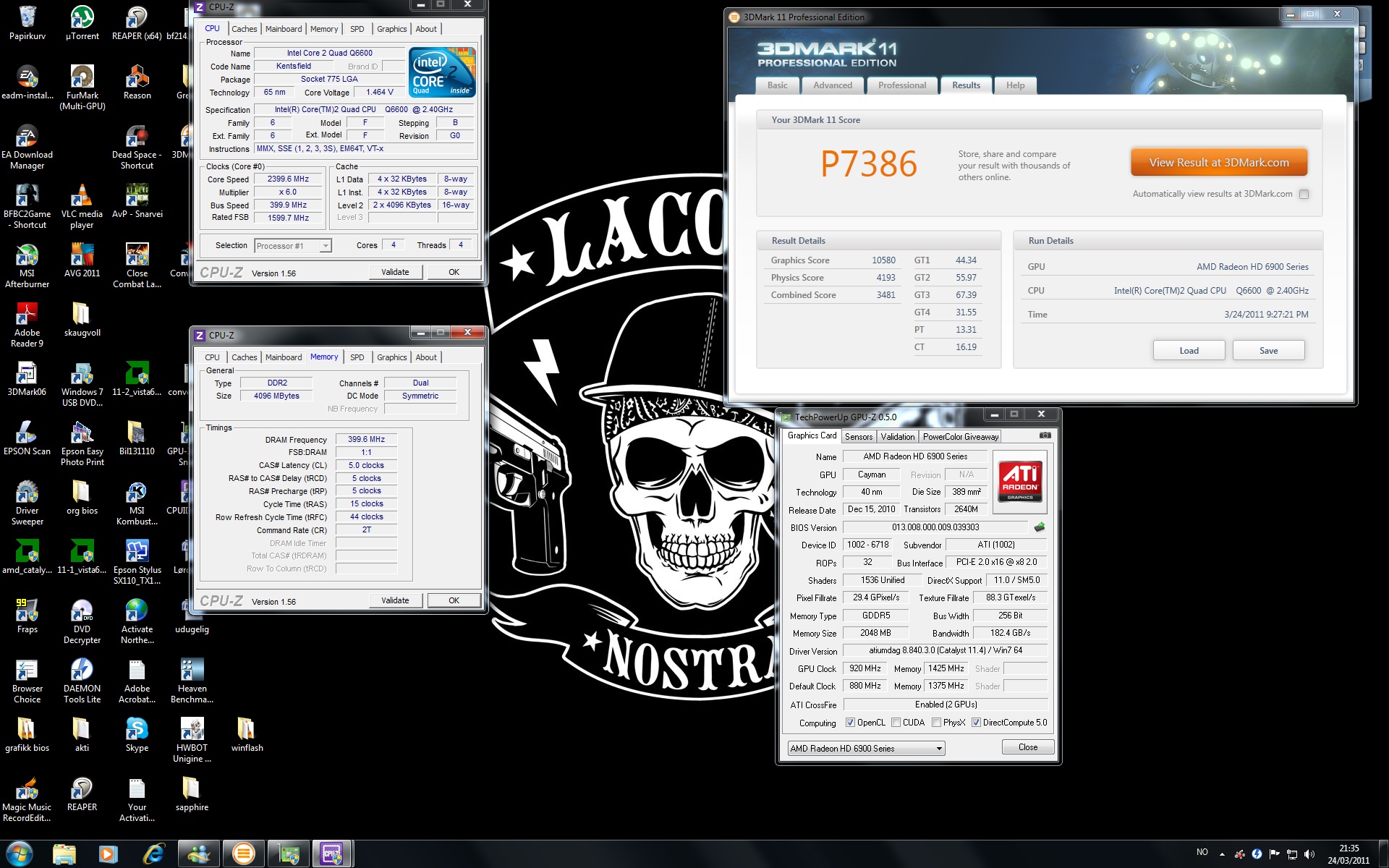Image resolution: width=1389 pixels, height=868 pixels.
Task: Click the Core Voltage value 1.464 V
Action: pos(380,93)
